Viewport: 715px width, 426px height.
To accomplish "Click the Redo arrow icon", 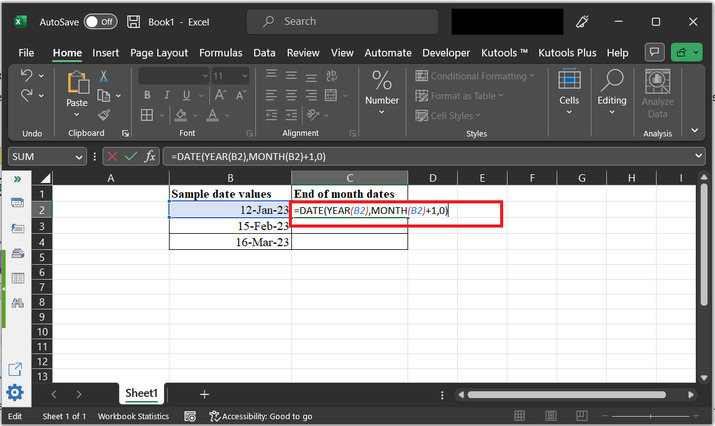I will pos(26,95).
